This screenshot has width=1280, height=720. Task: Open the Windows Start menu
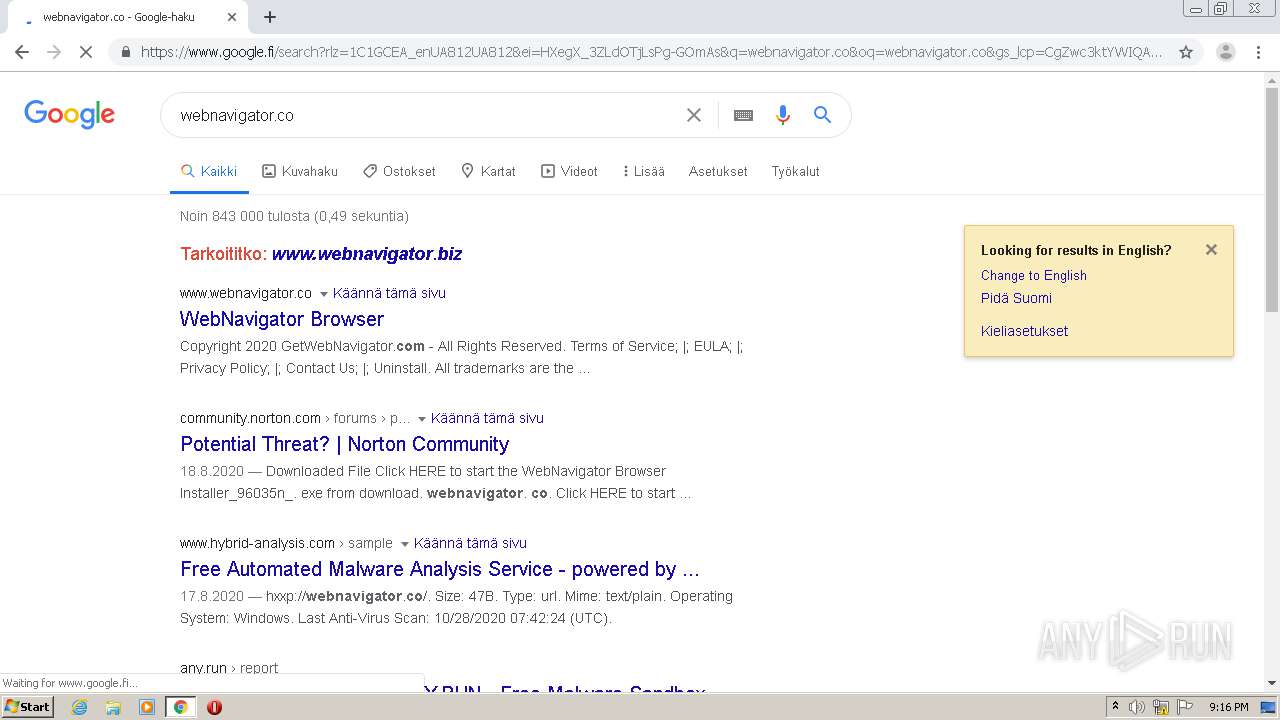click(27, 707)
